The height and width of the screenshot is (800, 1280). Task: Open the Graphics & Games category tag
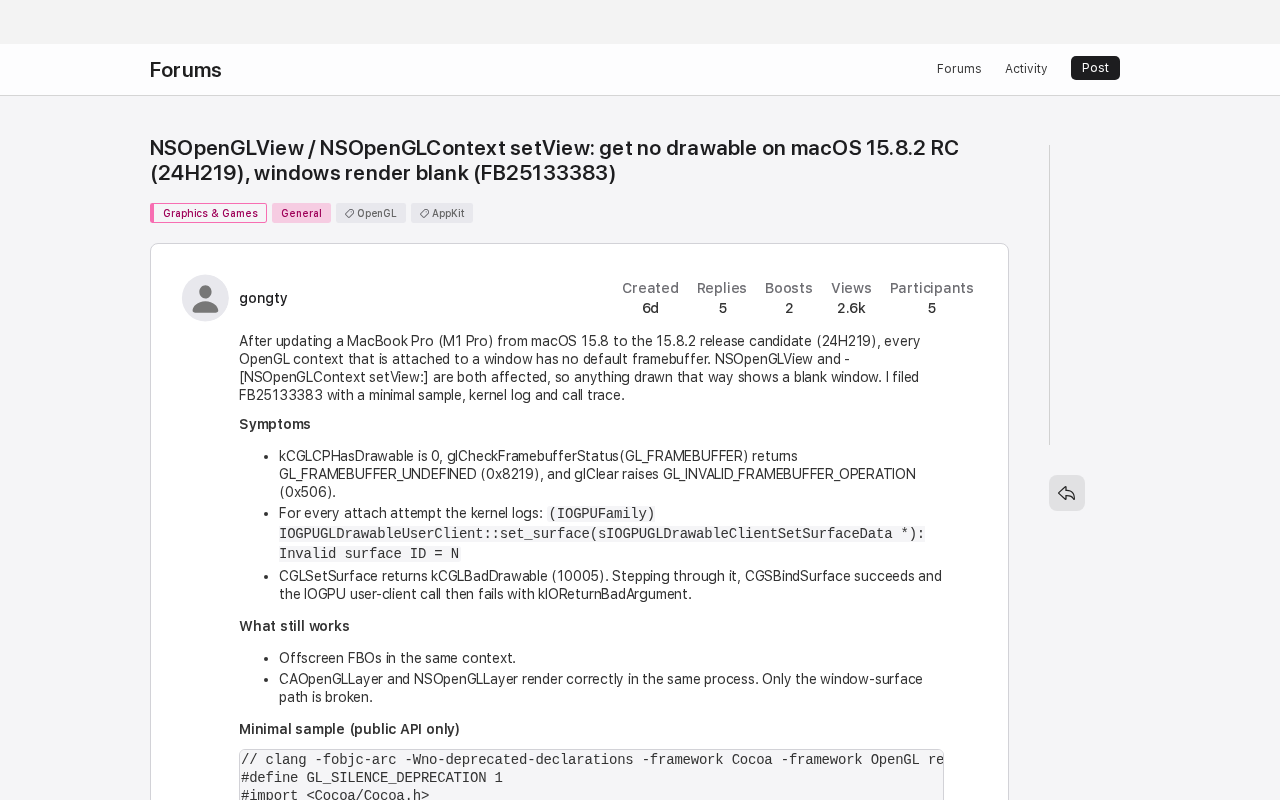click(209, 213)
